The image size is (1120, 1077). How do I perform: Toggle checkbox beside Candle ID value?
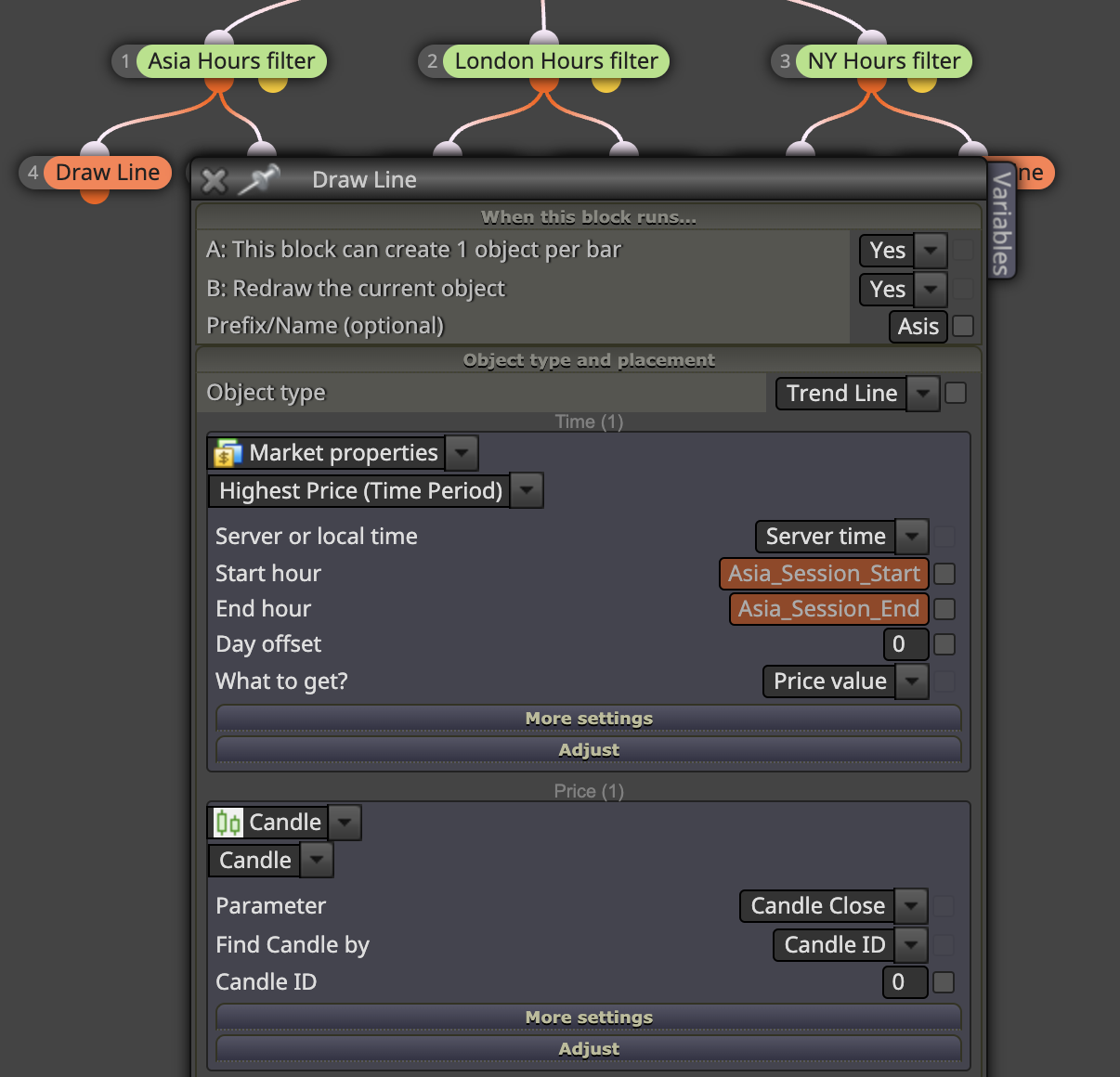click(x=944, y=982)
